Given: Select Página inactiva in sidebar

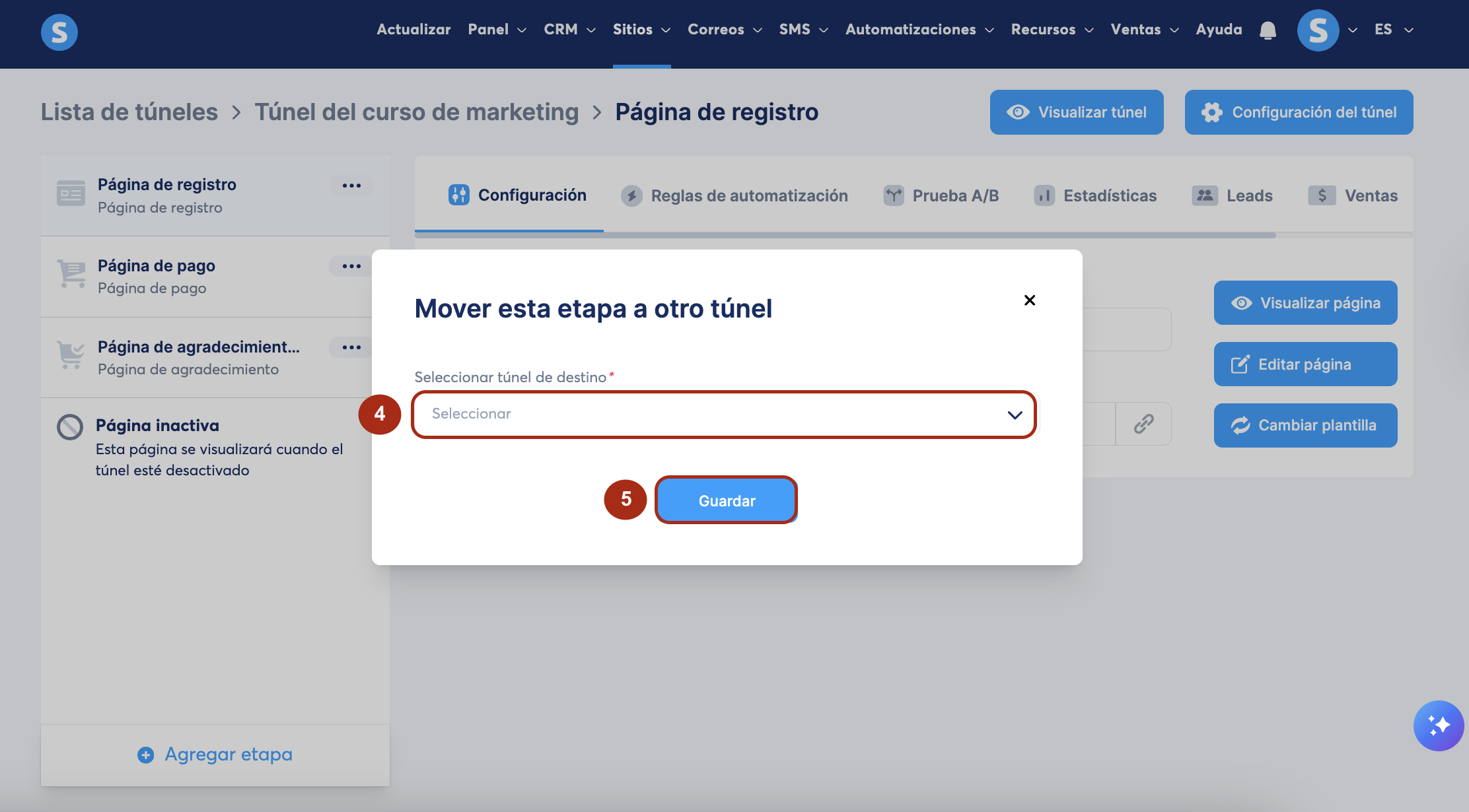Looking at the screenshot, I should pyautogui.click(x=157, y=426).
